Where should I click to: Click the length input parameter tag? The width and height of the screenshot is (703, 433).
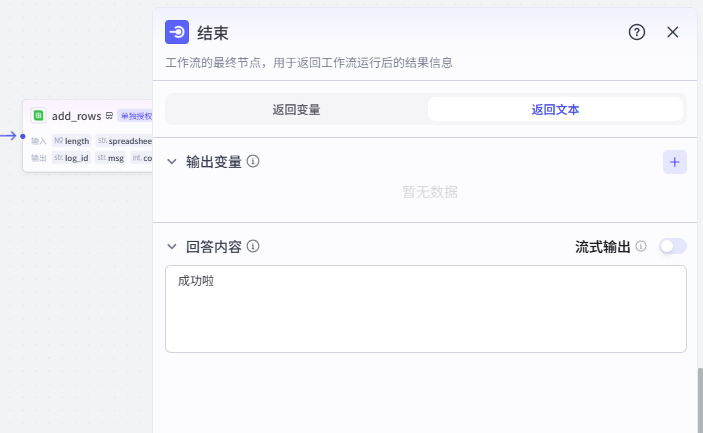pyautogui.click(x=72, y=141)
